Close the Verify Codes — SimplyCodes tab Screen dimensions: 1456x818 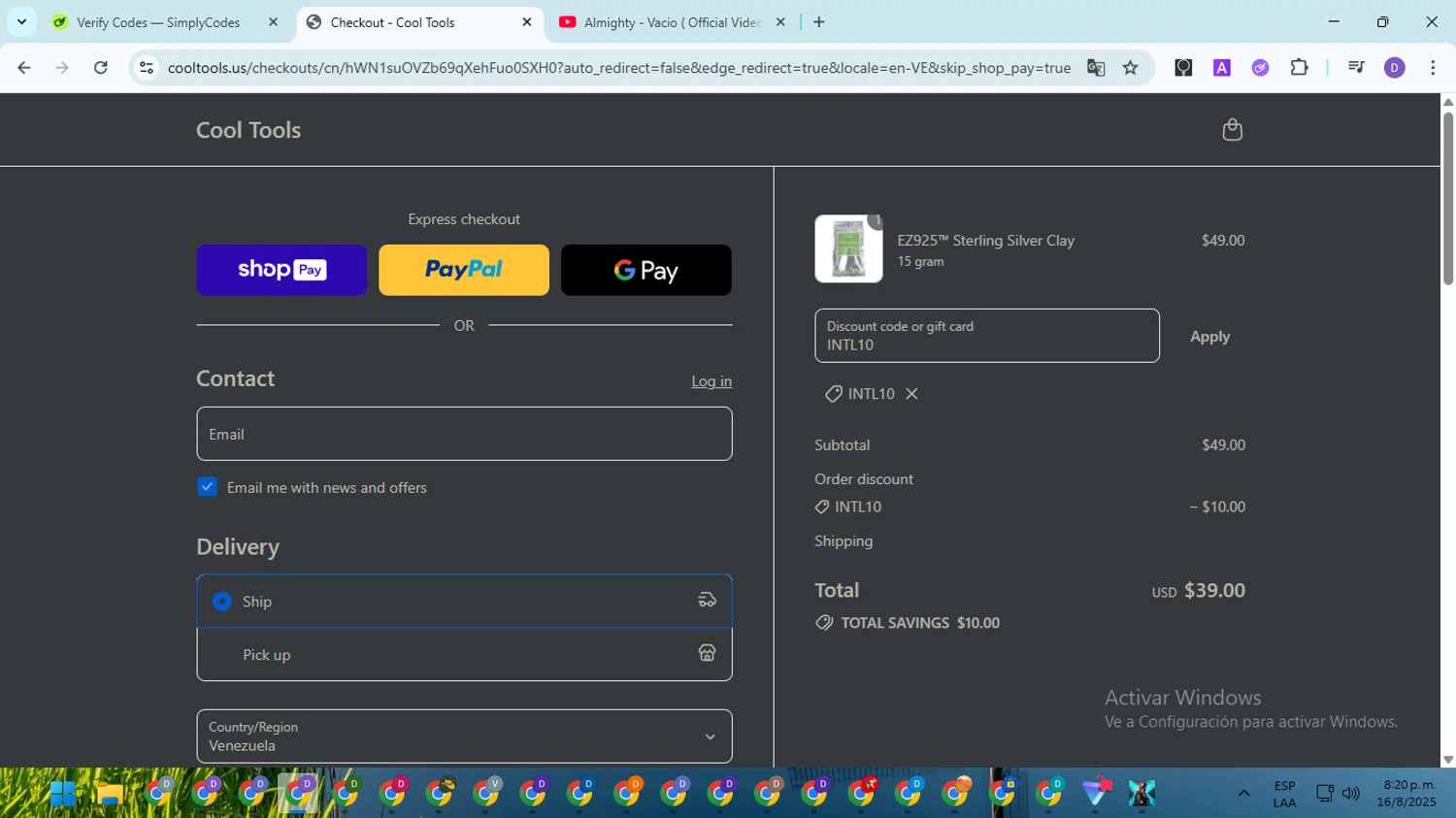click(x=273, y=22)
